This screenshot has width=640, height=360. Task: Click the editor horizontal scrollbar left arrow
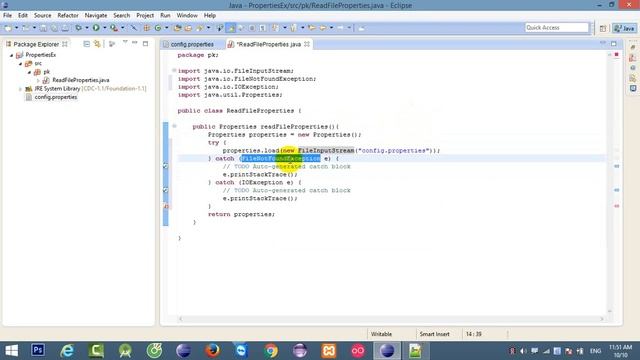[x=181, y=319]
